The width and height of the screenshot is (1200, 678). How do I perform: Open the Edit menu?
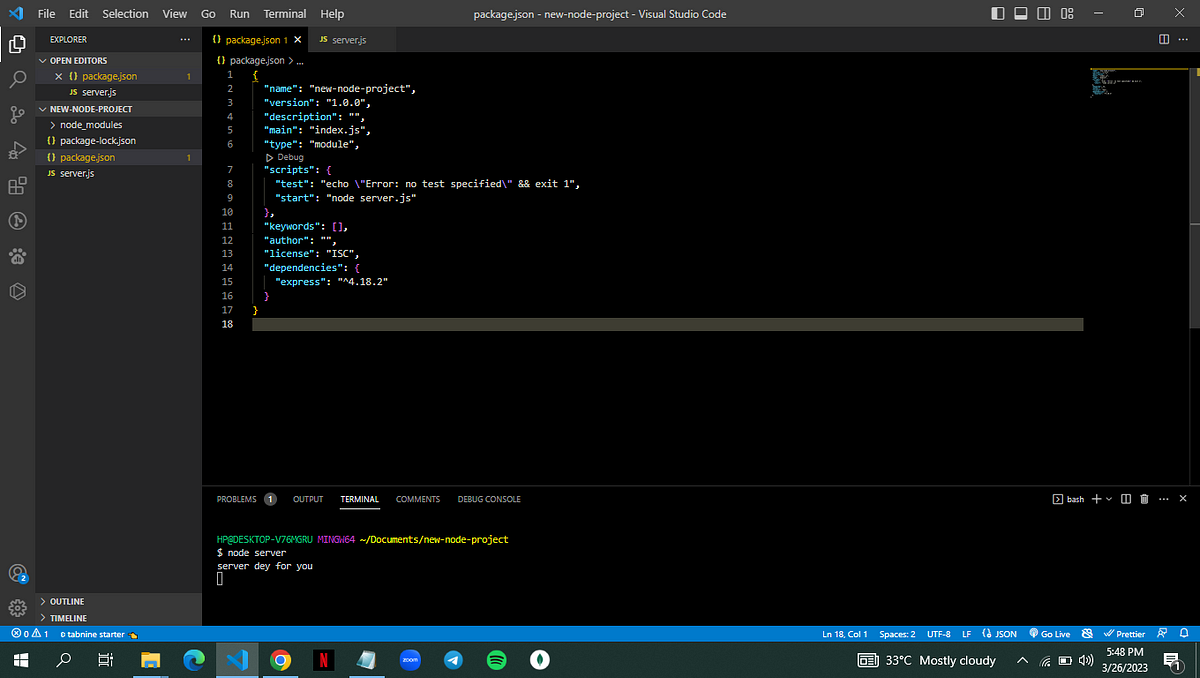tap(79, 14)
